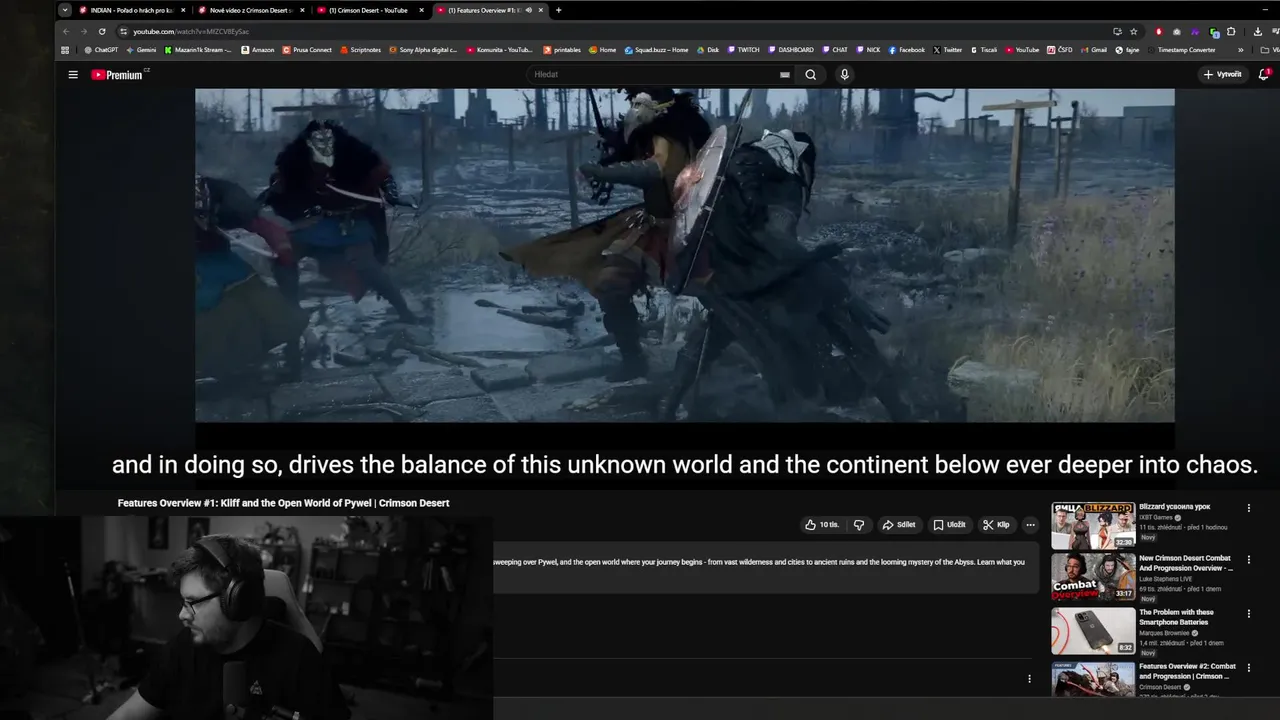Reload the page in the browser
The height and width of the screenshot is (720, 1280).
102,31
